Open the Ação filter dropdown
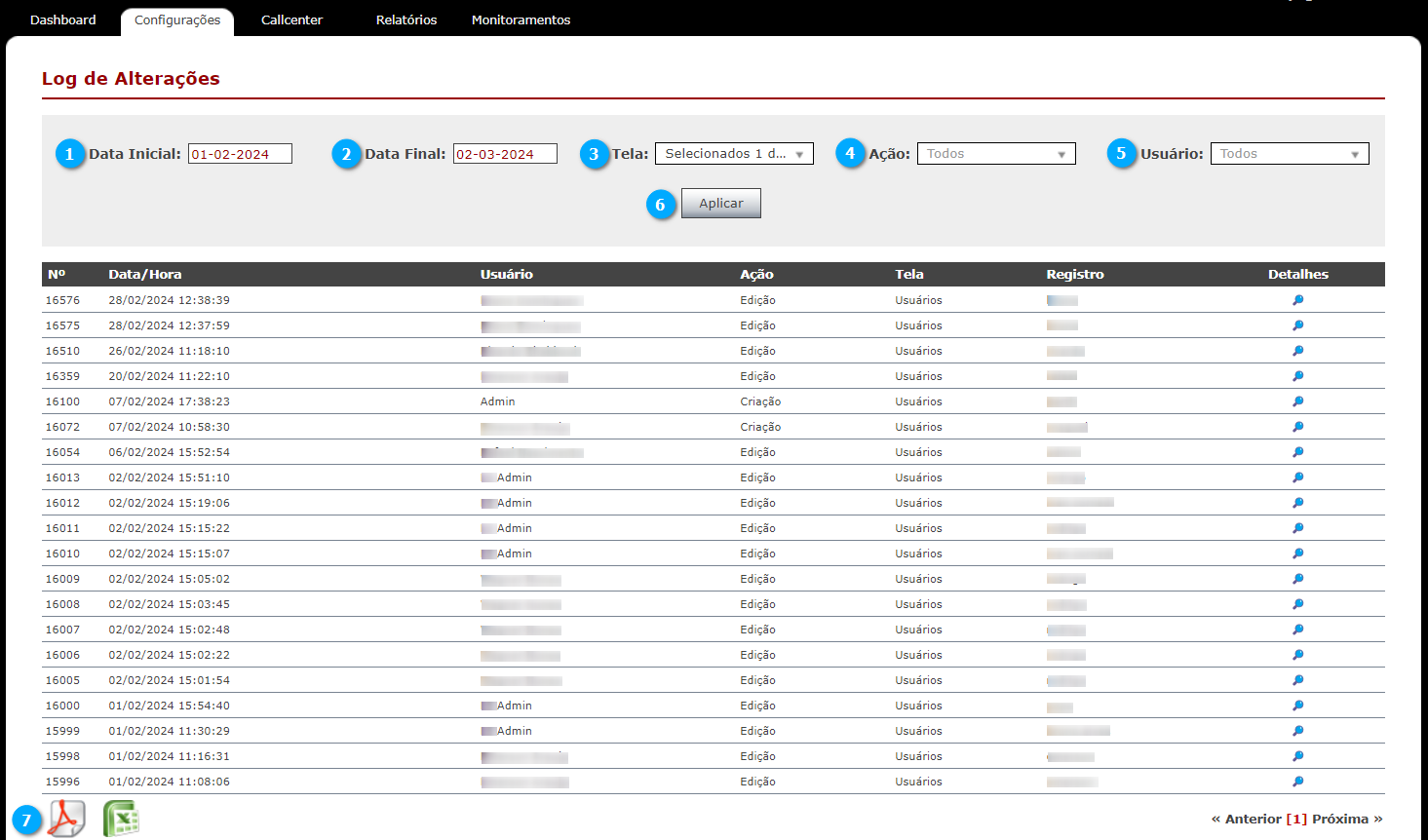The width and height of the screenshot is (1428, 840). [x=996, y=154]
